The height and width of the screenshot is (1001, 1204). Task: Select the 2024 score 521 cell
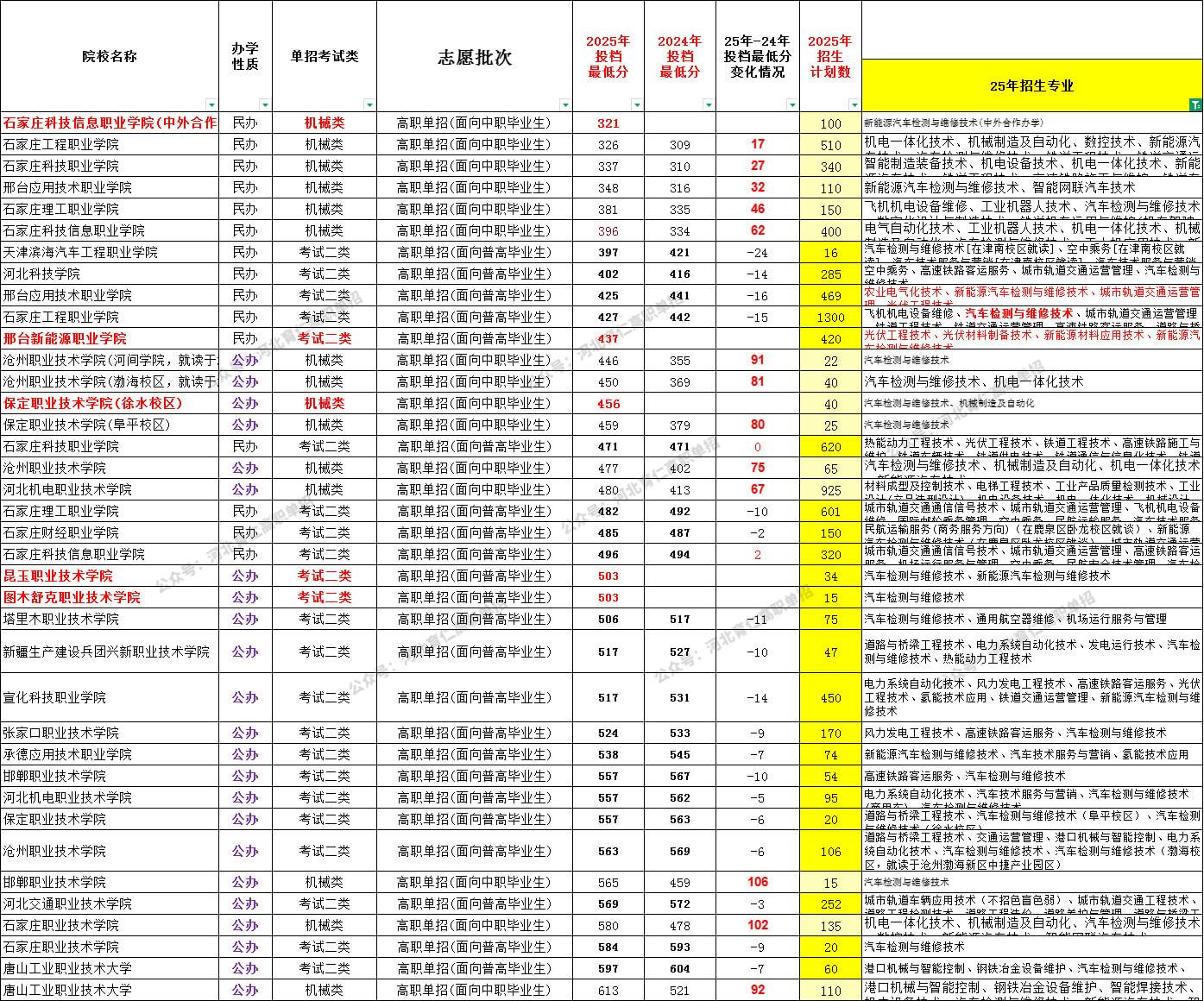pyautogui.click(x=680, y=990)
